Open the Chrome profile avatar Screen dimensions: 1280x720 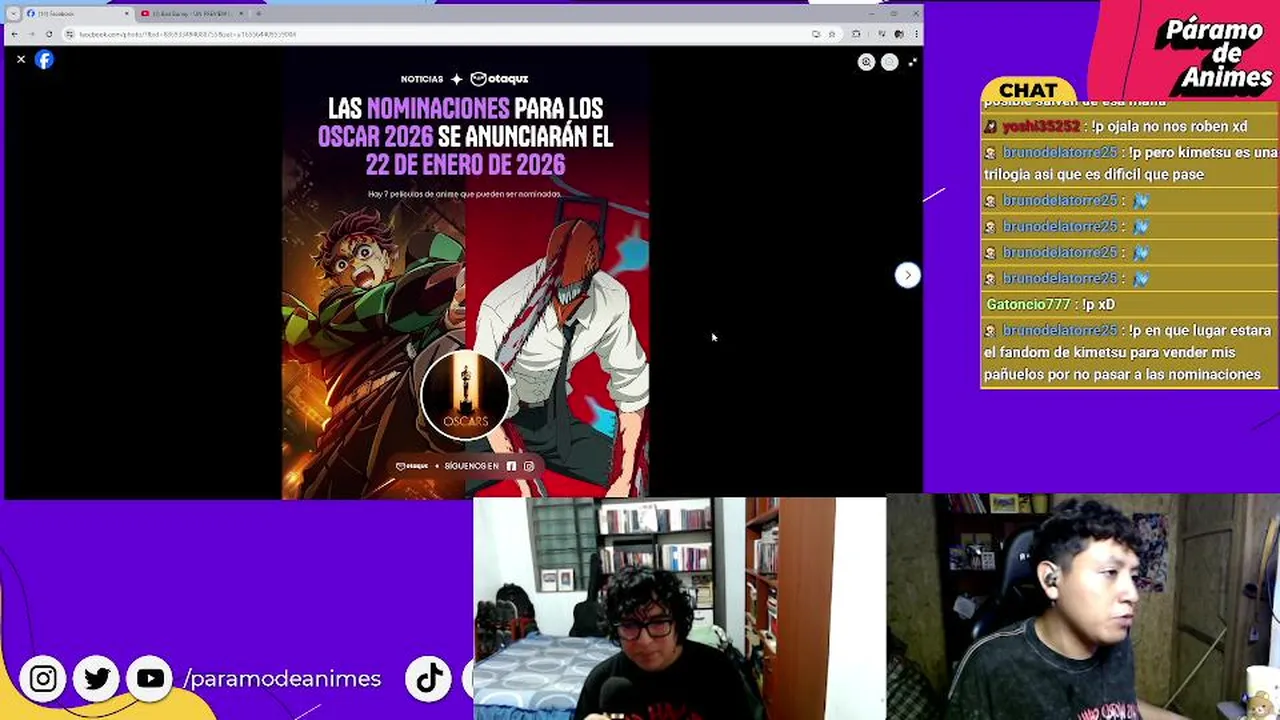click(x=899, y=34)
